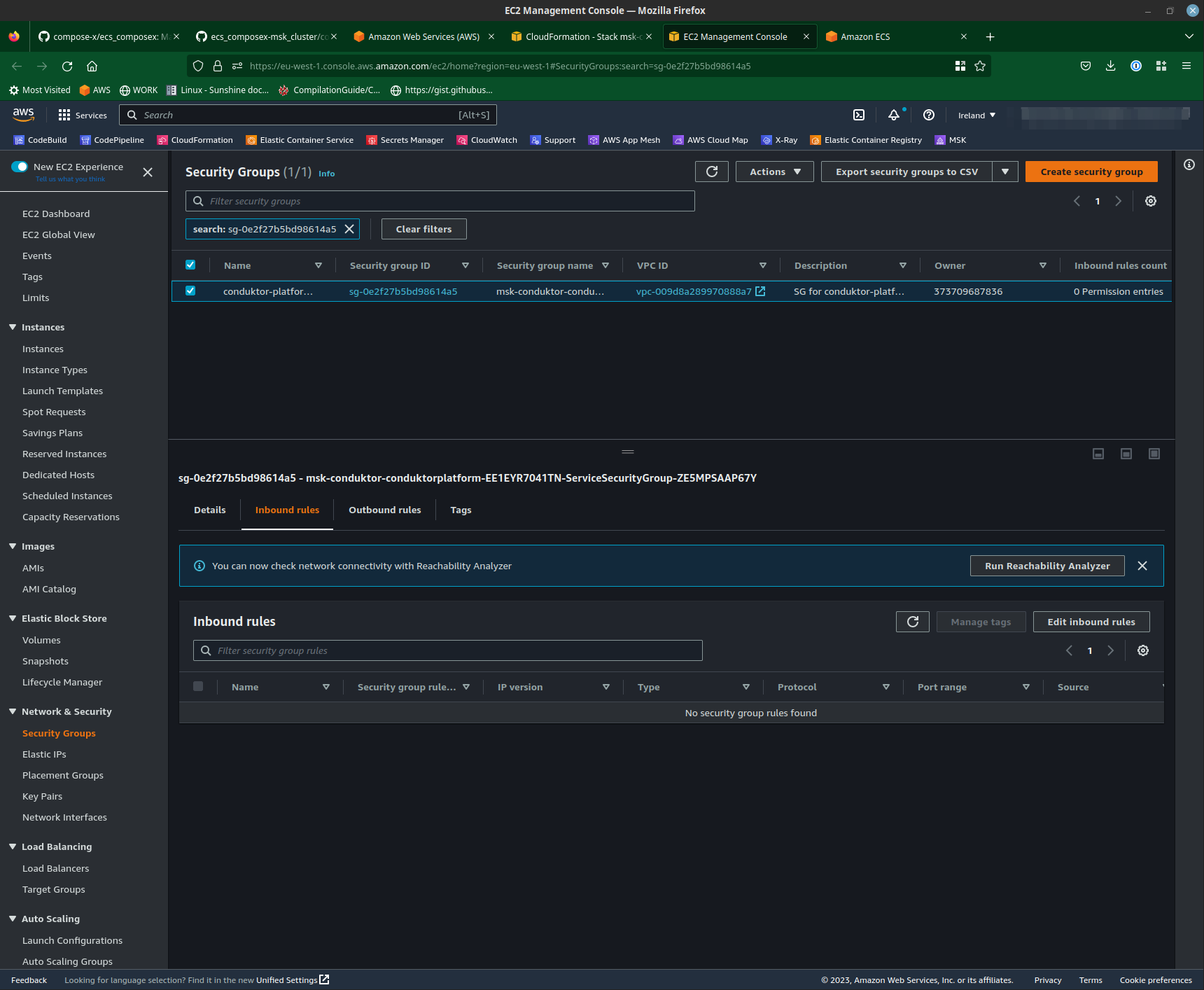Click Edit inbound rules button
The image size is (1204, 990).
(x=1091, y=622)
